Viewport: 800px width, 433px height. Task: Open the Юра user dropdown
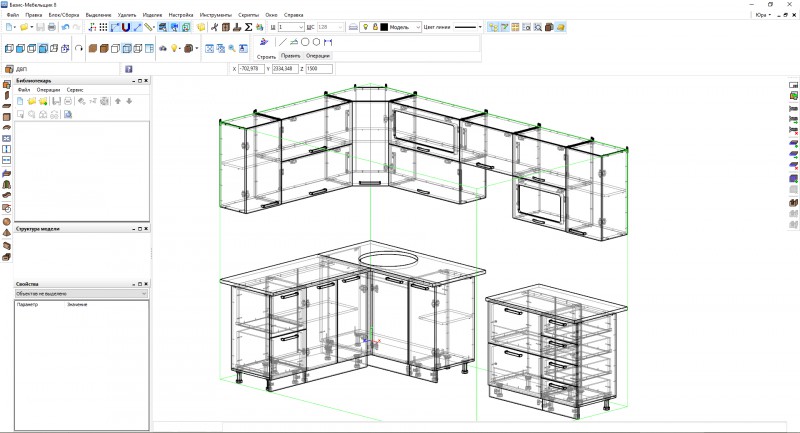point(763,15)
